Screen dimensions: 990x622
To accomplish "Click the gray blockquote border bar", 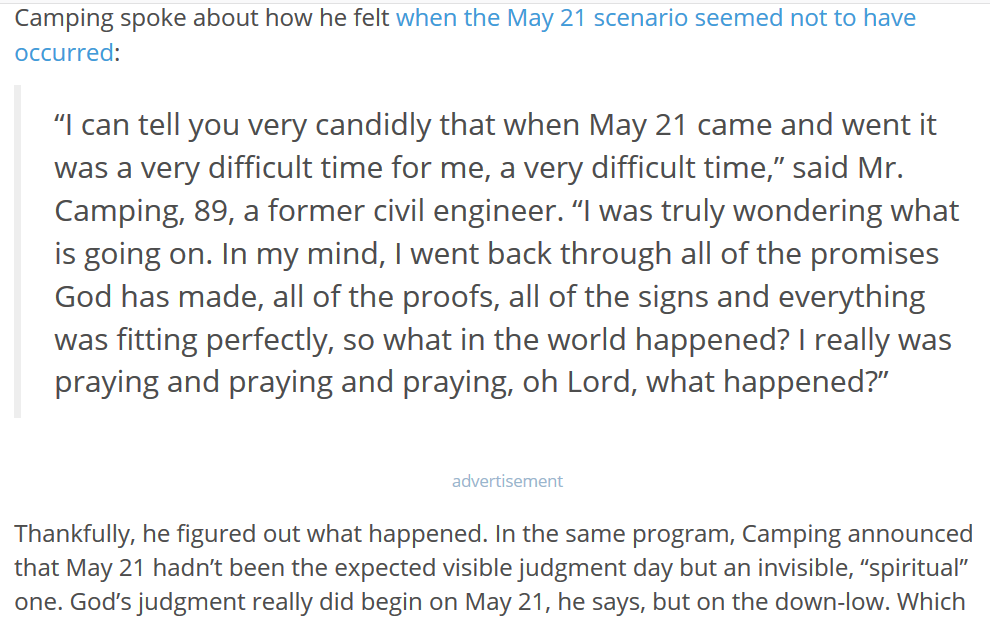I will coord(17,252).
